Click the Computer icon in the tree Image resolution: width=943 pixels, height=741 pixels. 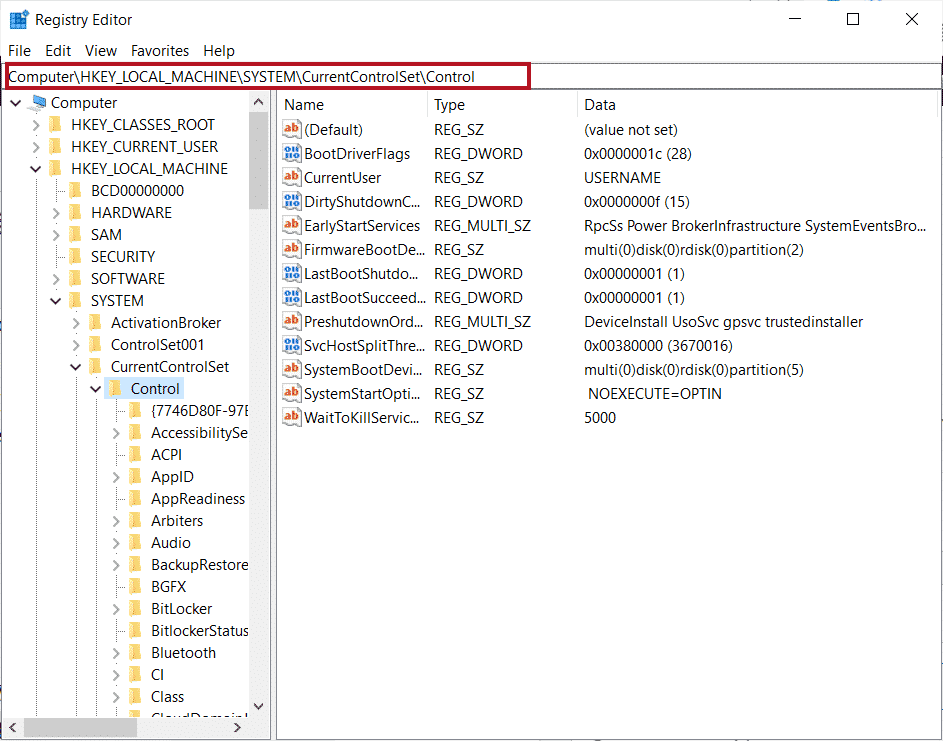(x=38, y=102)
